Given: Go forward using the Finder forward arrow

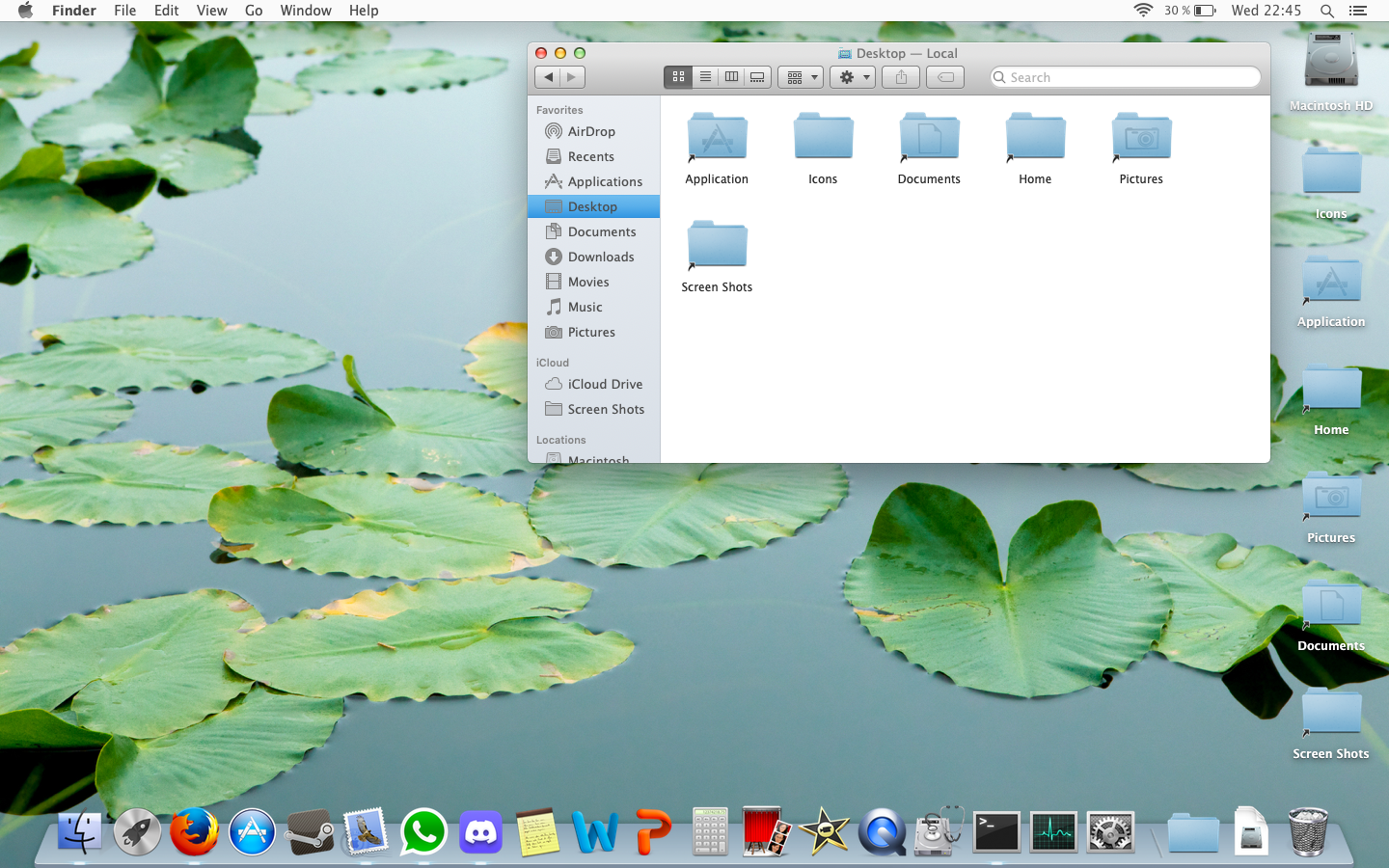Looking at the screenshot, I should click(572, 77).
